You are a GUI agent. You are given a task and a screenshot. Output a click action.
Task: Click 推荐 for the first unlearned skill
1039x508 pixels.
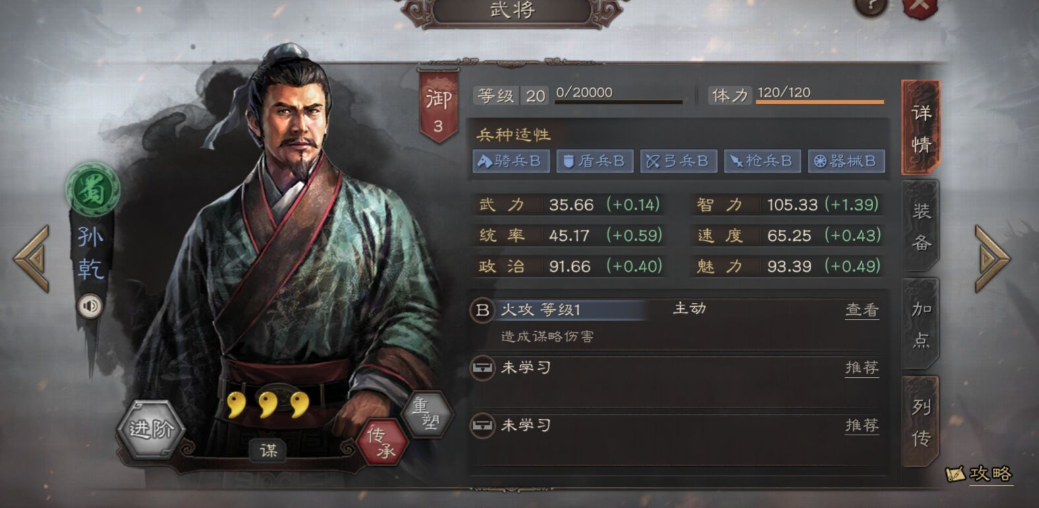(x=862, y=368)
